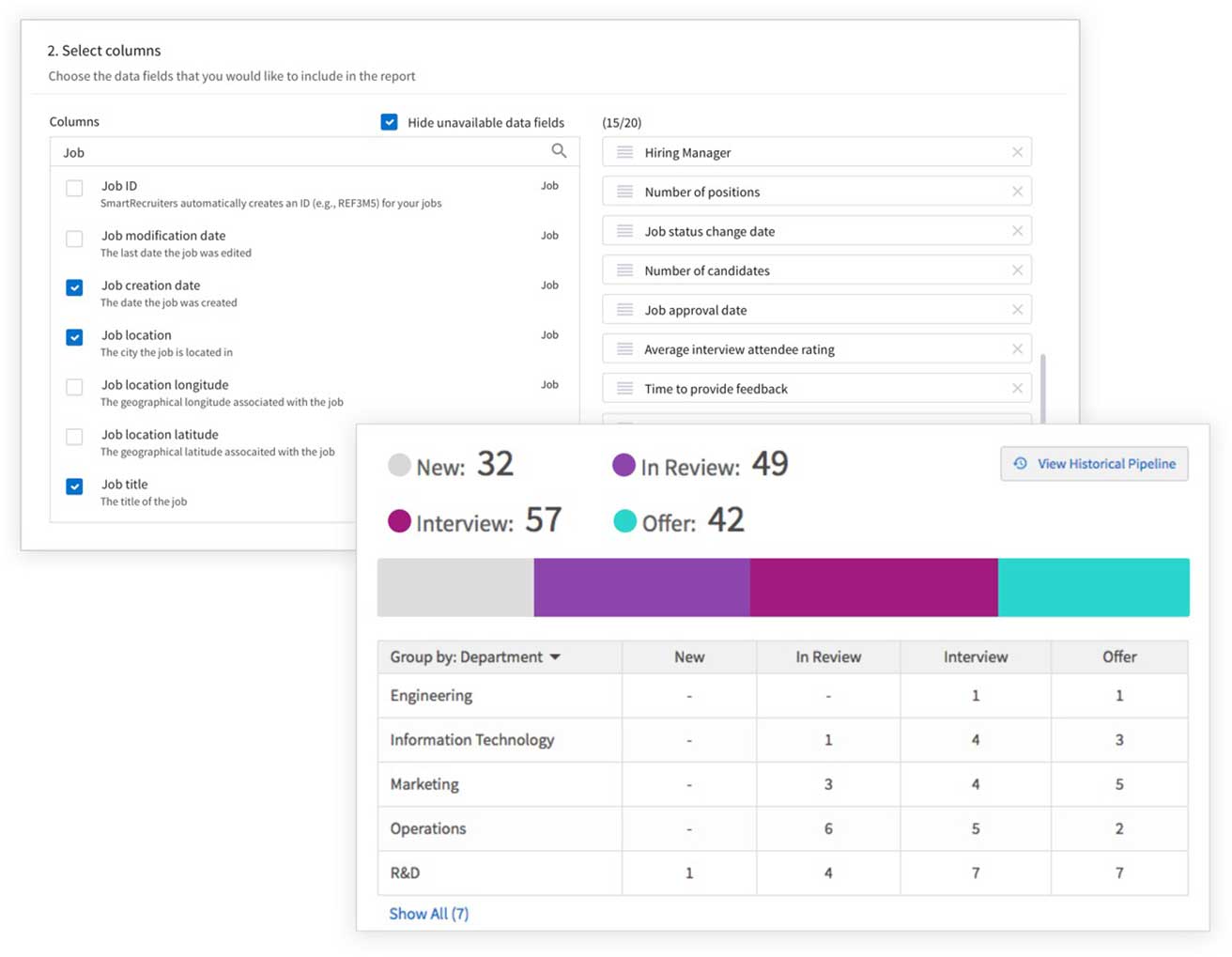Grab the drag handle for Job status change date
The width and height of the screenshot is (1232, 957).
pos(624,231)
